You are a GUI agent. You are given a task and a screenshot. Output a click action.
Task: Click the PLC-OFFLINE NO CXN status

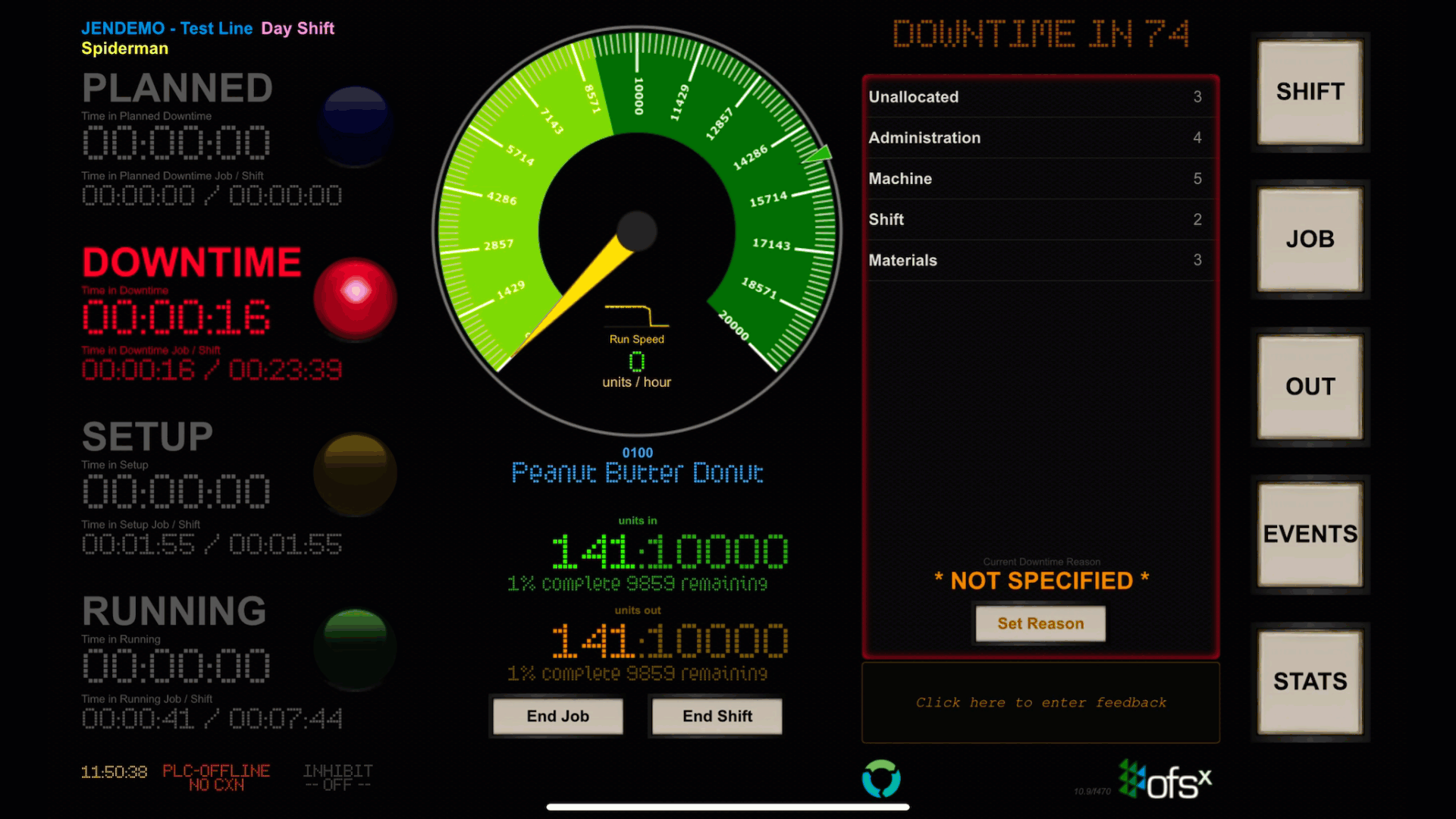tap(216, 777)
